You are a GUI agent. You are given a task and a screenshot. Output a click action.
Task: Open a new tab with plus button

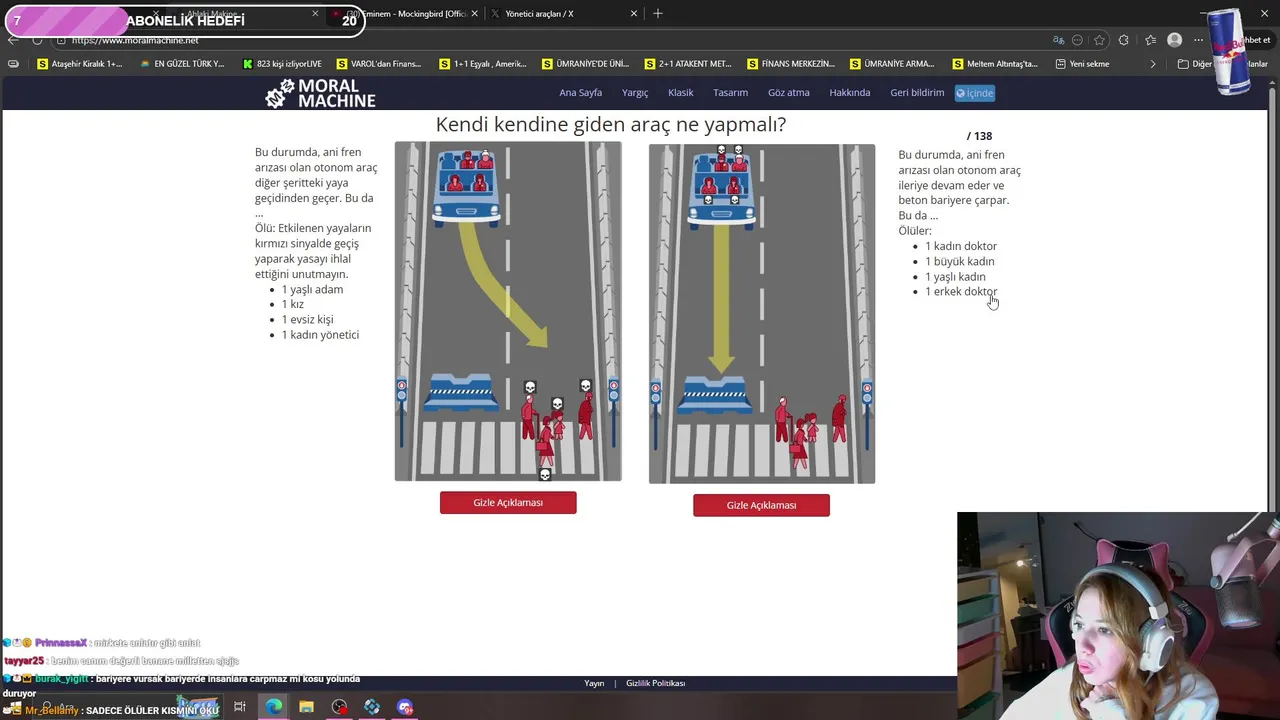click(657, 14)
